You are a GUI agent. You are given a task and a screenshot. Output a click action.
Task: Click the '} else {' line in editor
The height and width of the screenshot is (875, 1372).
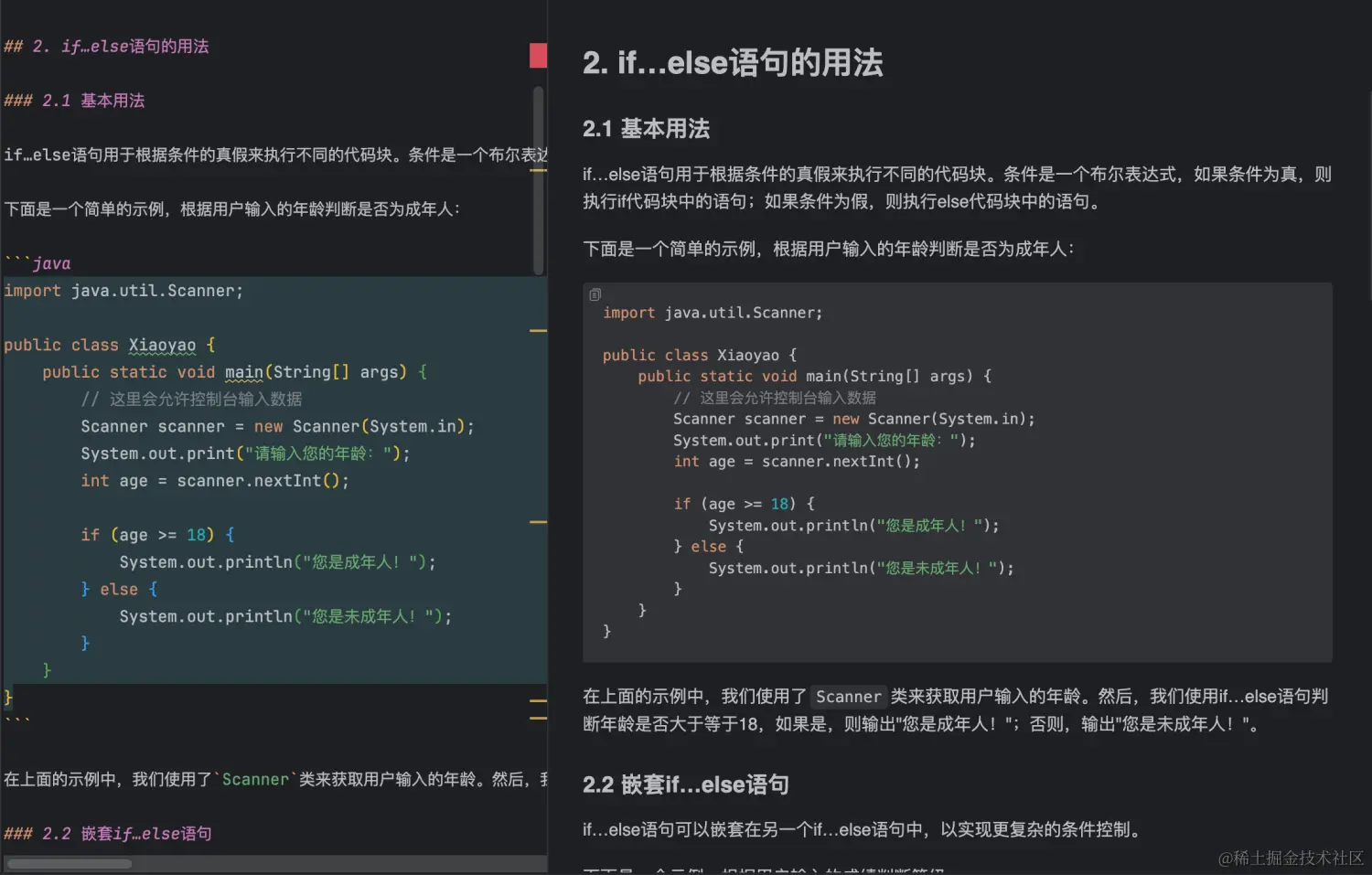120,590
